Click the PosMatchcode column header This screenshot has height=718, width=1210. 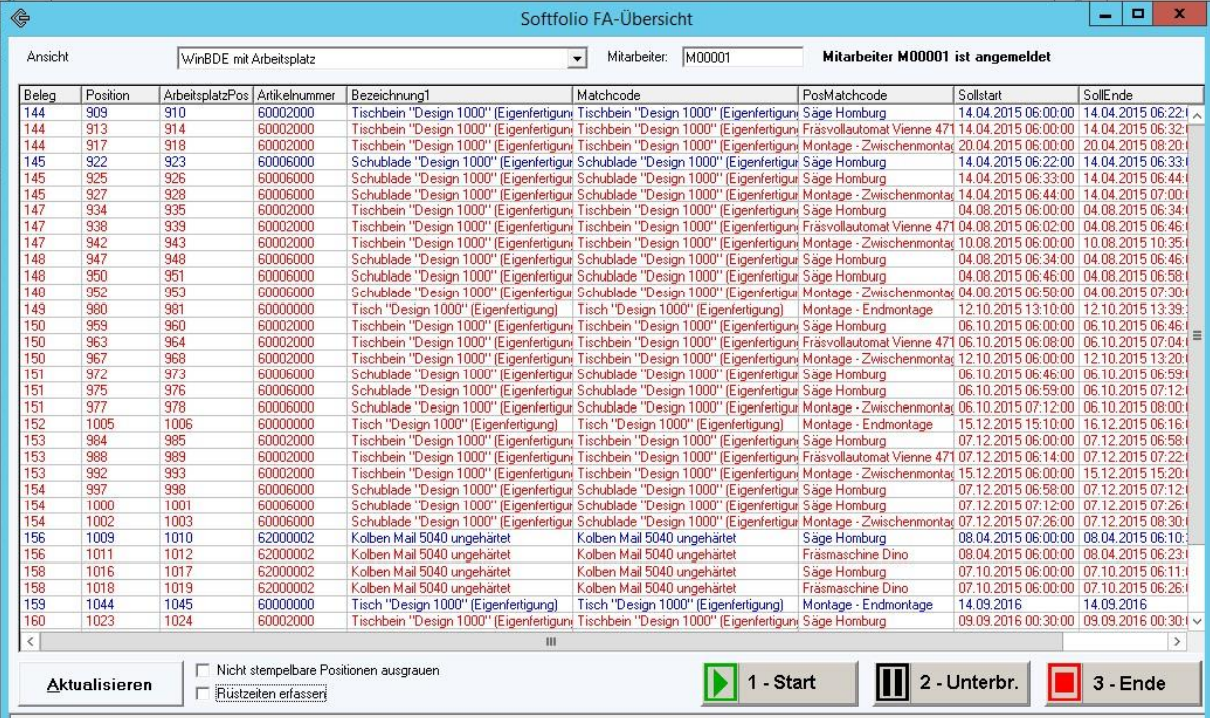coord(876,94)
